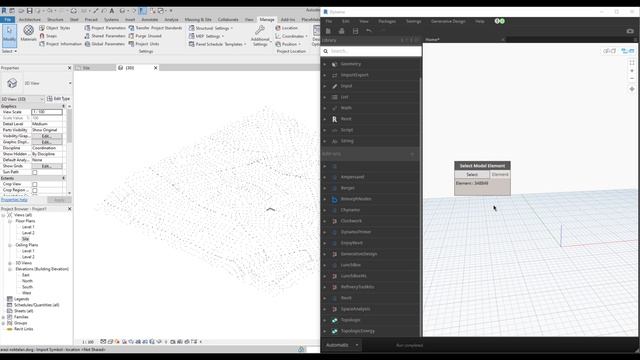Open Project Units
The height and width of the screenshot is (360, 640).
(144, 44)
